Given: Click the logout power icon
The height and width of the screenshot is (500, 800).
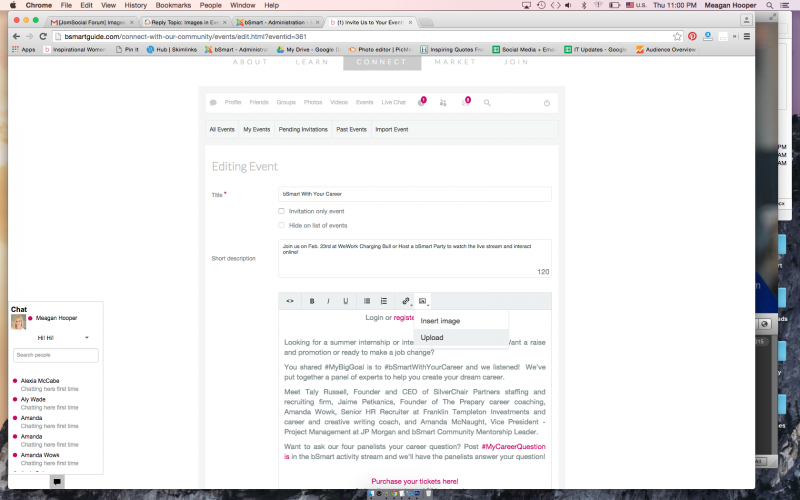Looking at the screenshot, I should tap(546, 103).
